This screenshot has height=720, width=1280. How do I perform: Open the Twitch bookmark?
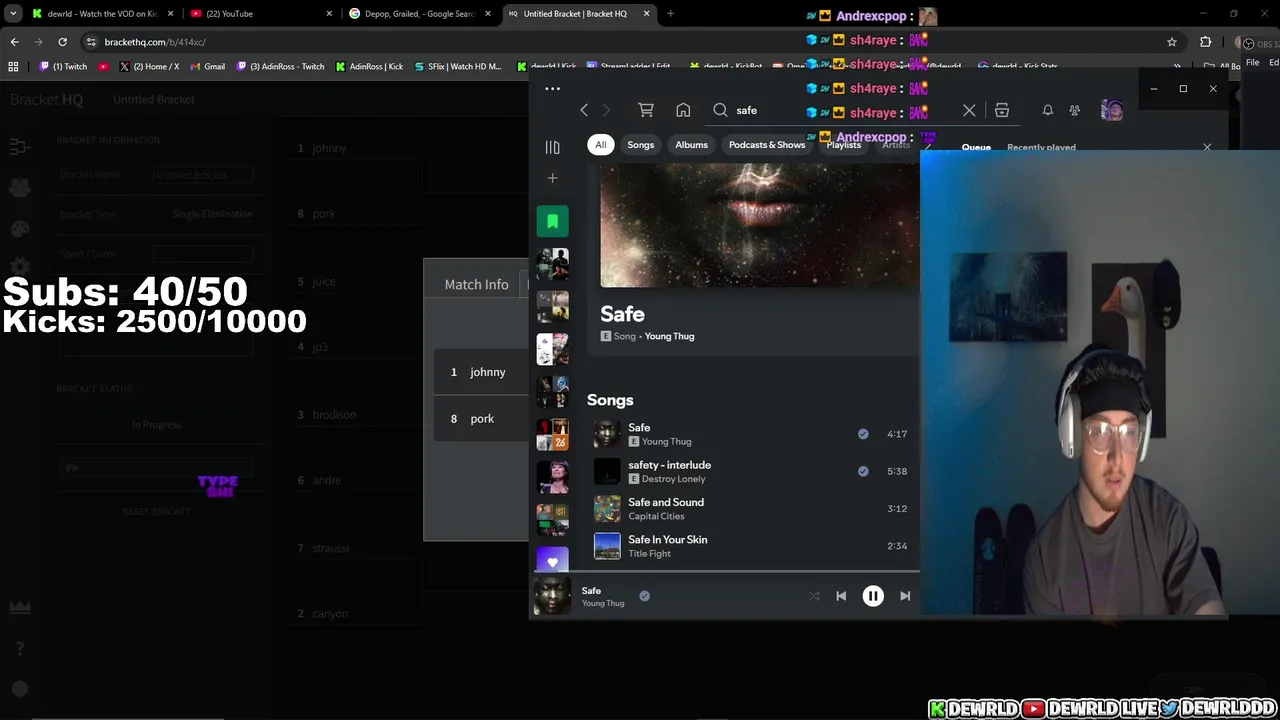pyautogui.click(x=63, y=66)
